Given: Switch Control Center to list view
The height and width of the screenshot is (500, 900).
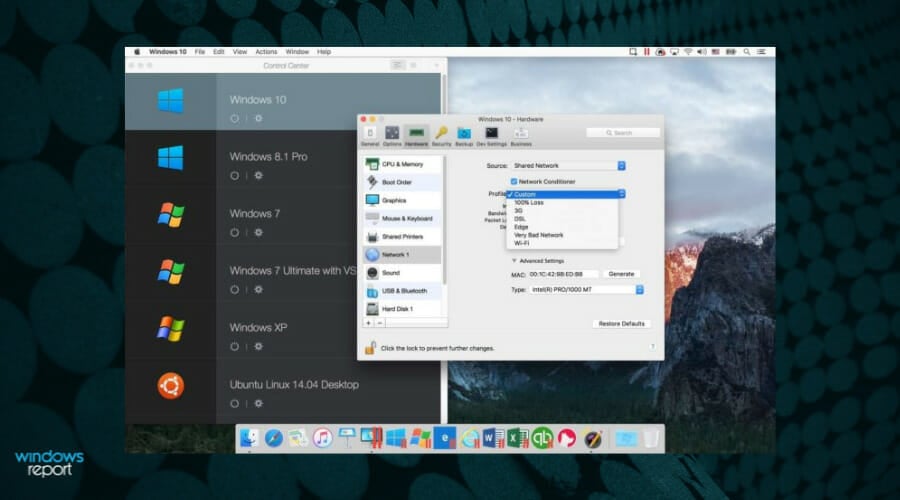Looking at the screenshot, I should (x=397, y=65).
